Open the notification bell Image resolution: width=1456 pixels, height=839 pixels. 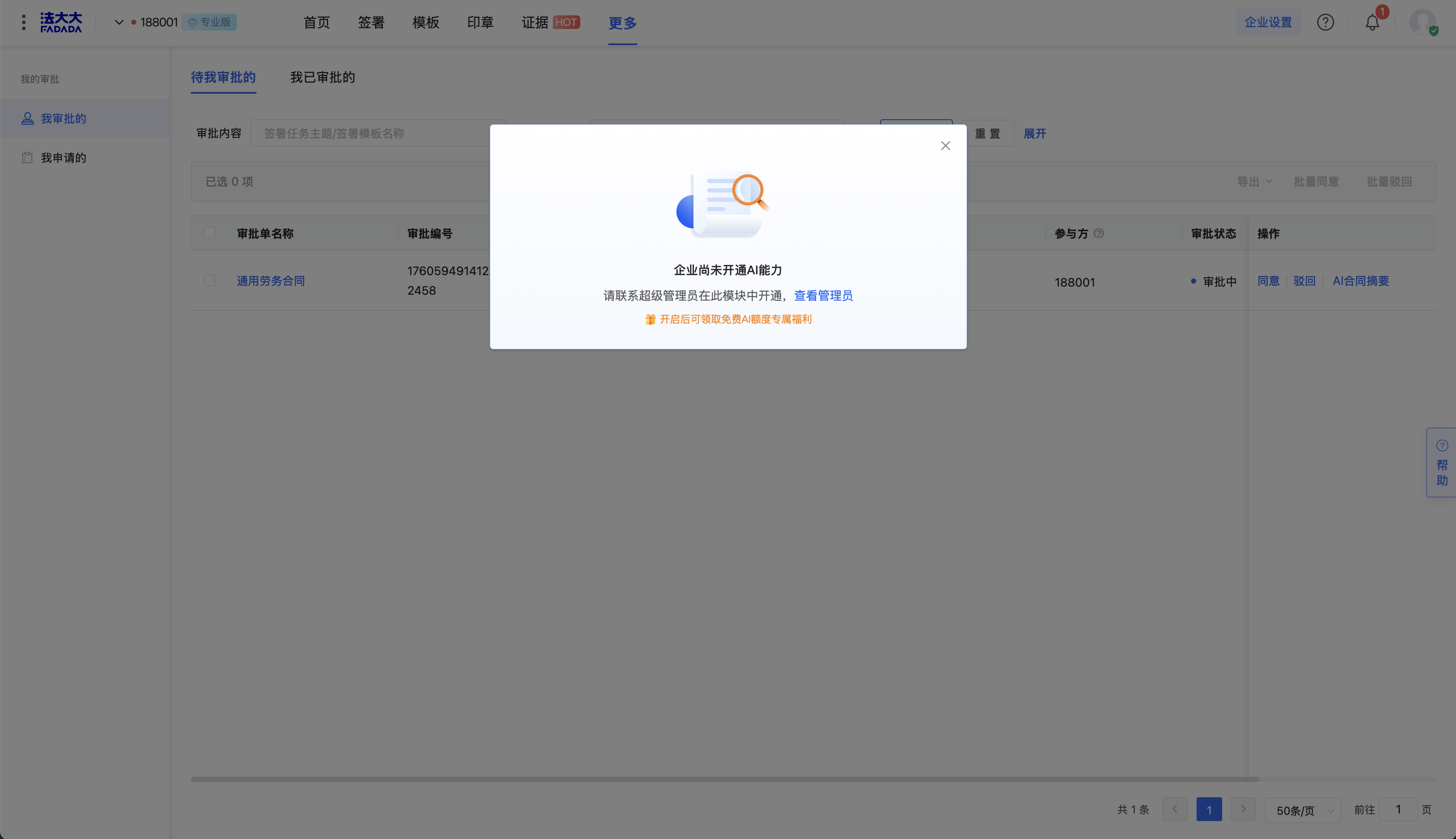click(1373, 23)
